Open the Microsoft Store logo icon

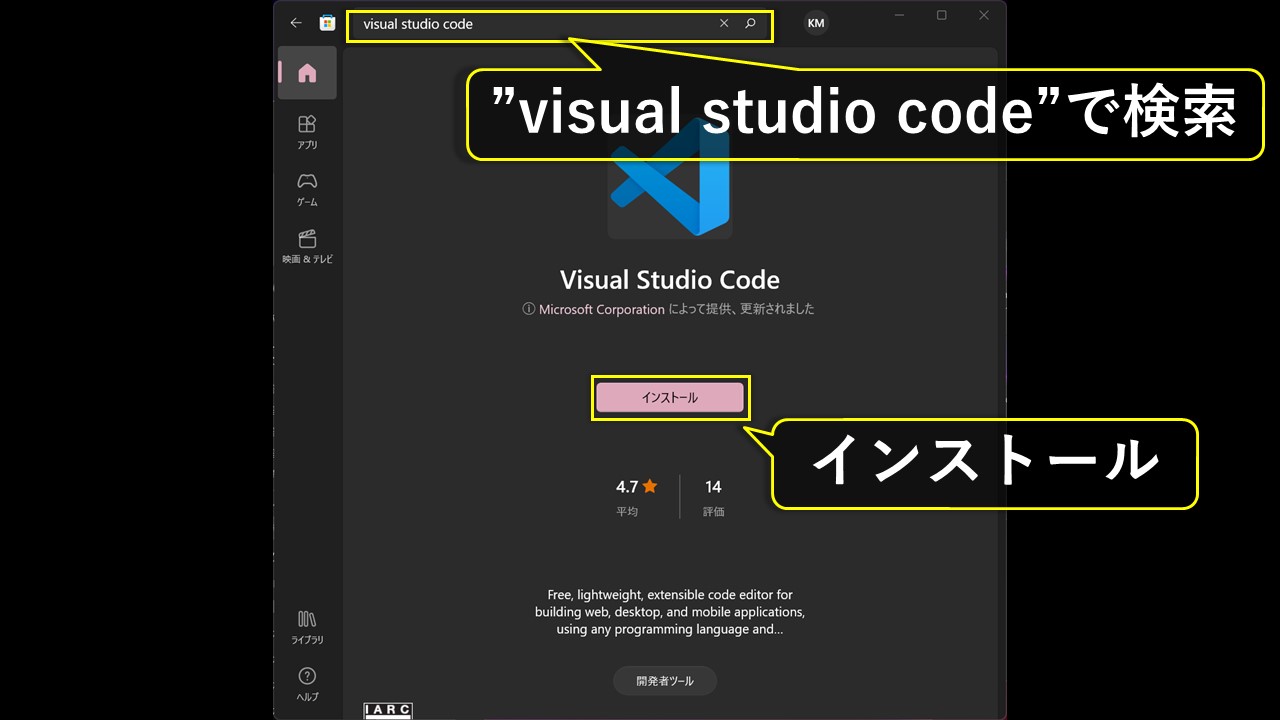click(x=327, y=23)
